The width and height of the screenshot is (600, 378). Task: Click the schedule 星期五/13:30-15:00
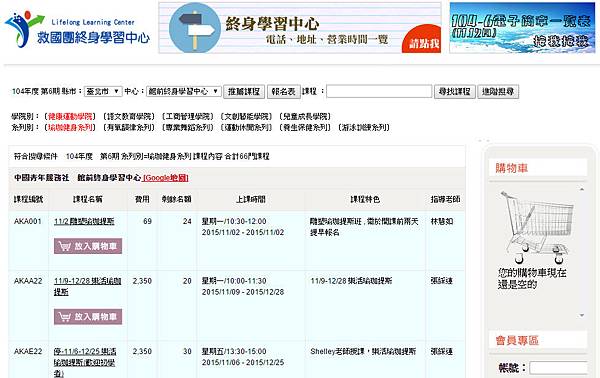coord(234,351)
